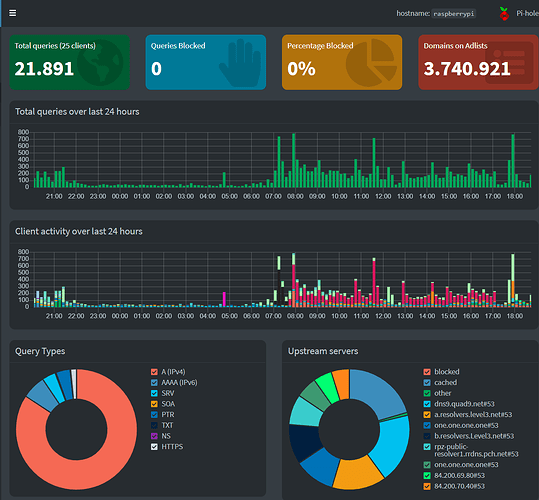
Task: Toggle the cached upstream legend checkbox
Action: tap(427, 382)
